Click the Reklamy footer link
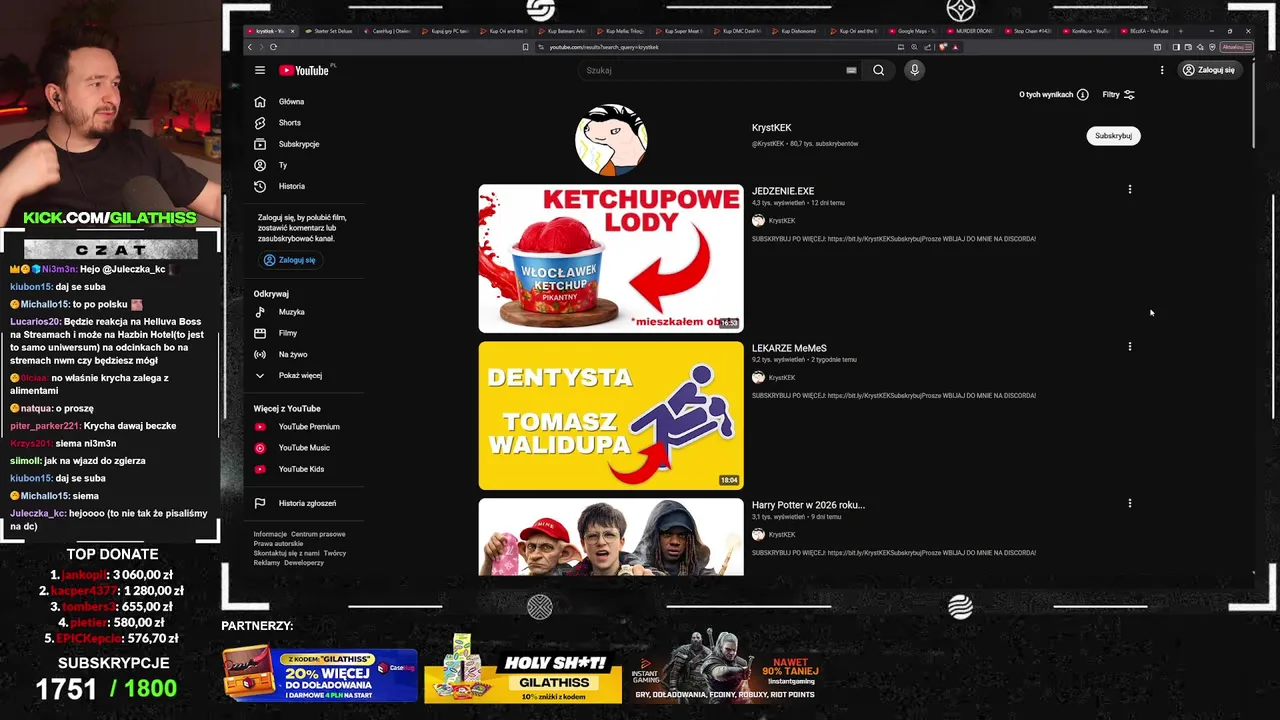Viewport: 1280px width, 720px height. click(267, 562)
